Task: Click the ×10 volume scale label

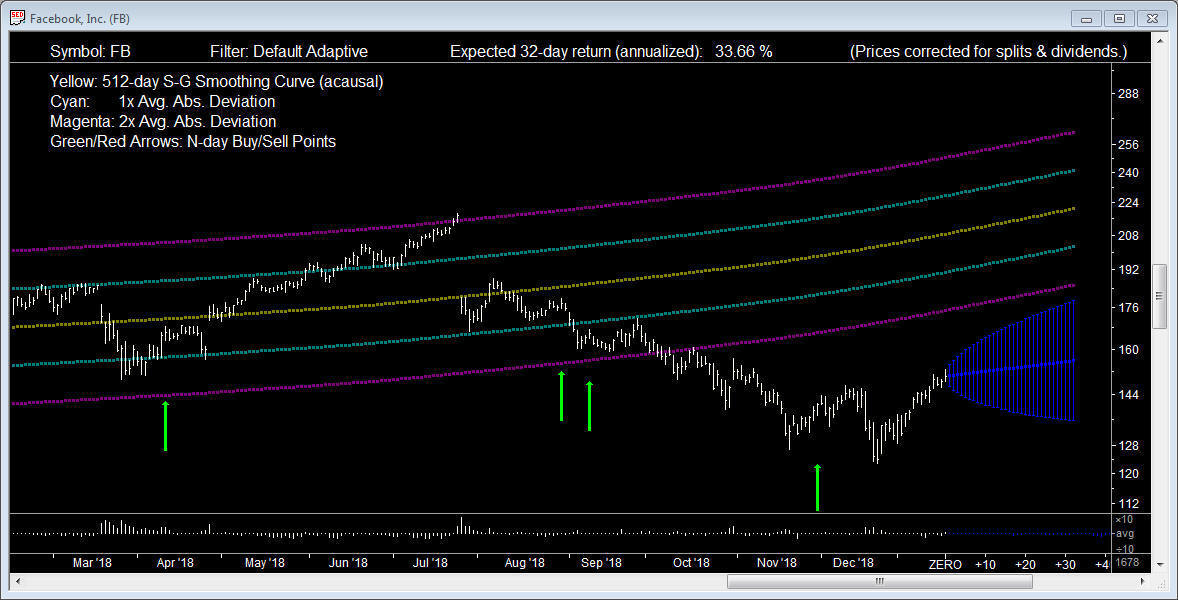Action: pyautogui.click(x=1123, y=520)
